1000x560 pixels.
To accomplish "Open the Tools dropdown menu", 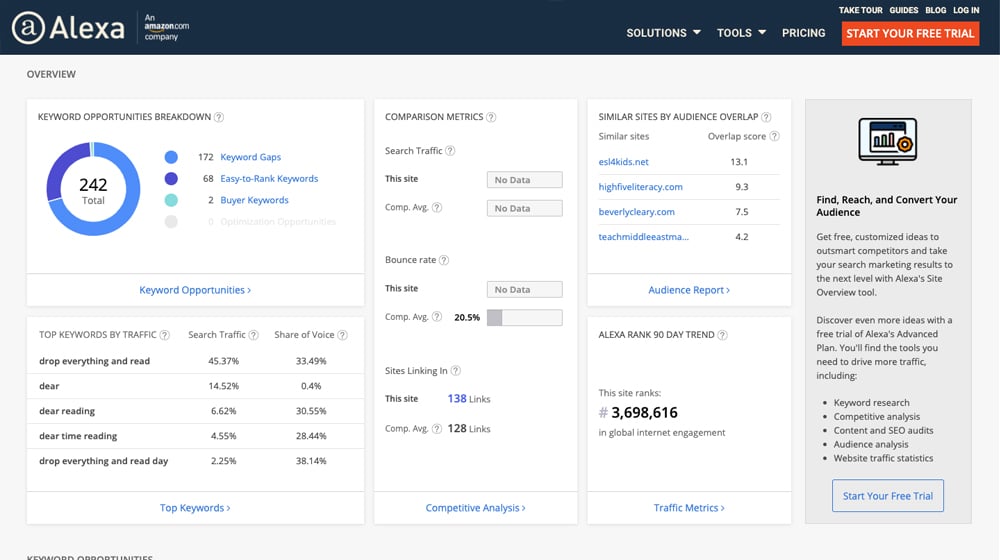I will pos(741,33).
